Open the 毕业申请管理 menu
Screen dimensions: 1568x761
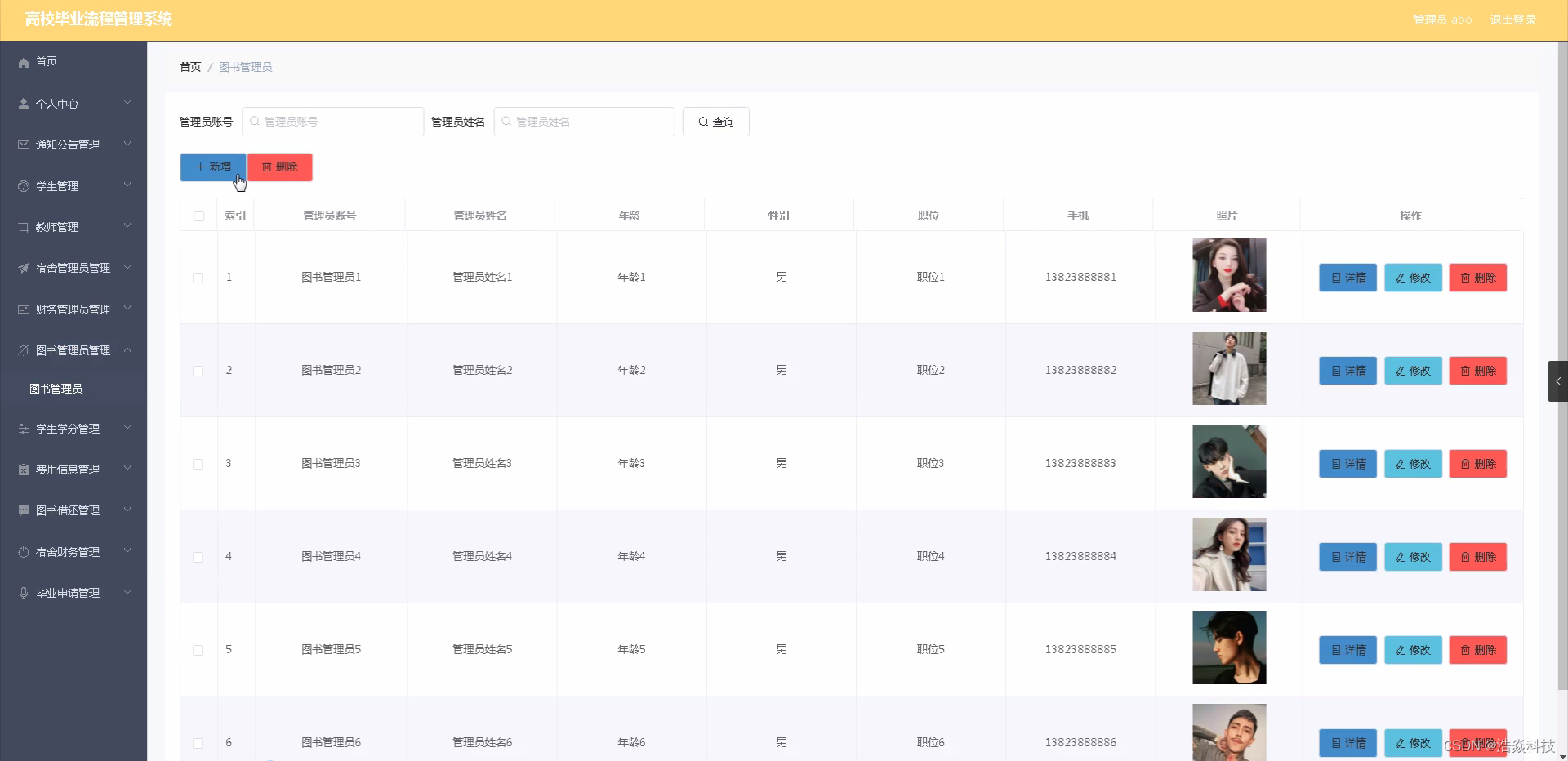coord(73,593)
